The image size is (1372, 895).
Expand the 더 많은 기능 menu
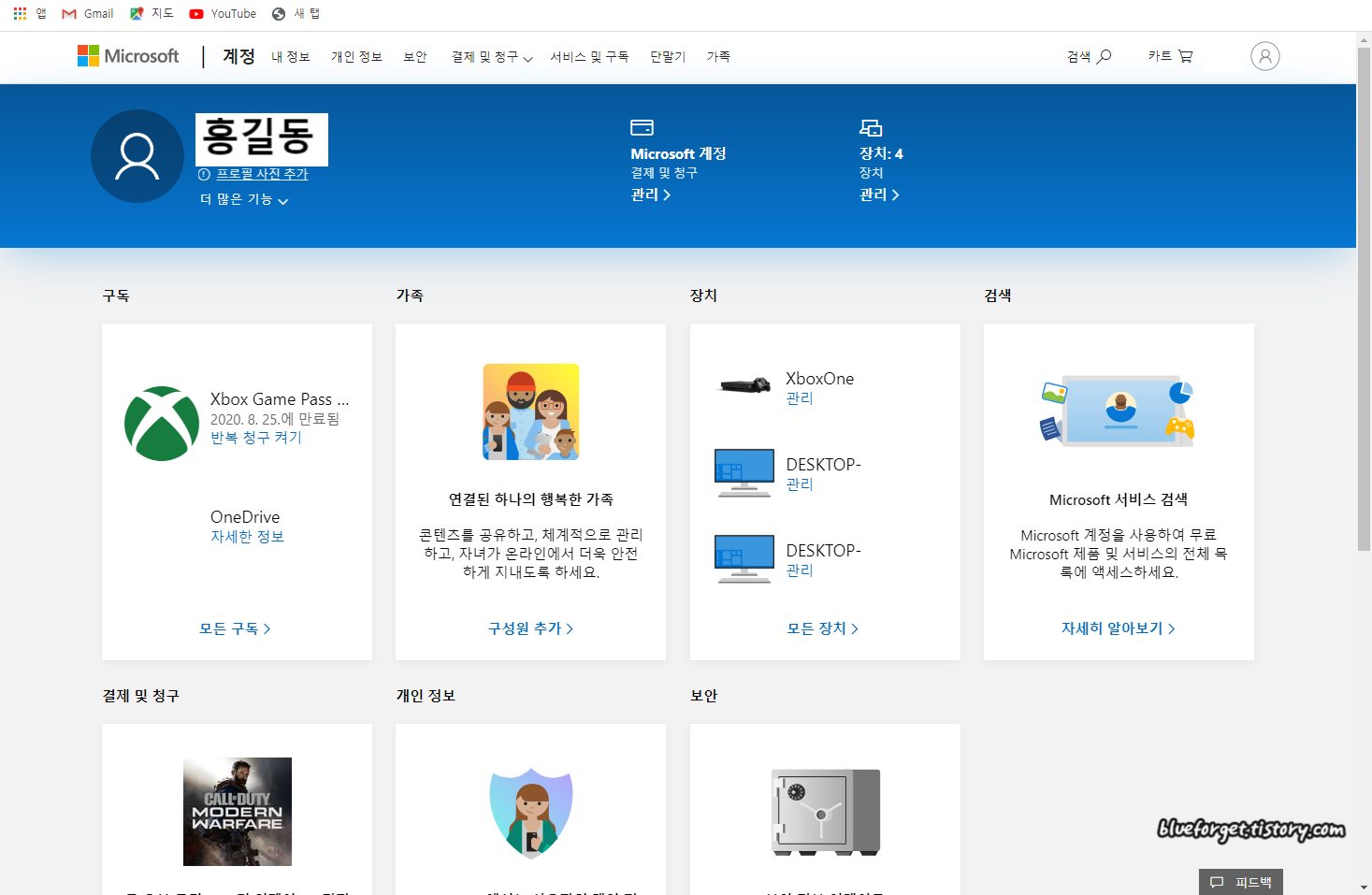pyautogui.click(x=244, y=199)
